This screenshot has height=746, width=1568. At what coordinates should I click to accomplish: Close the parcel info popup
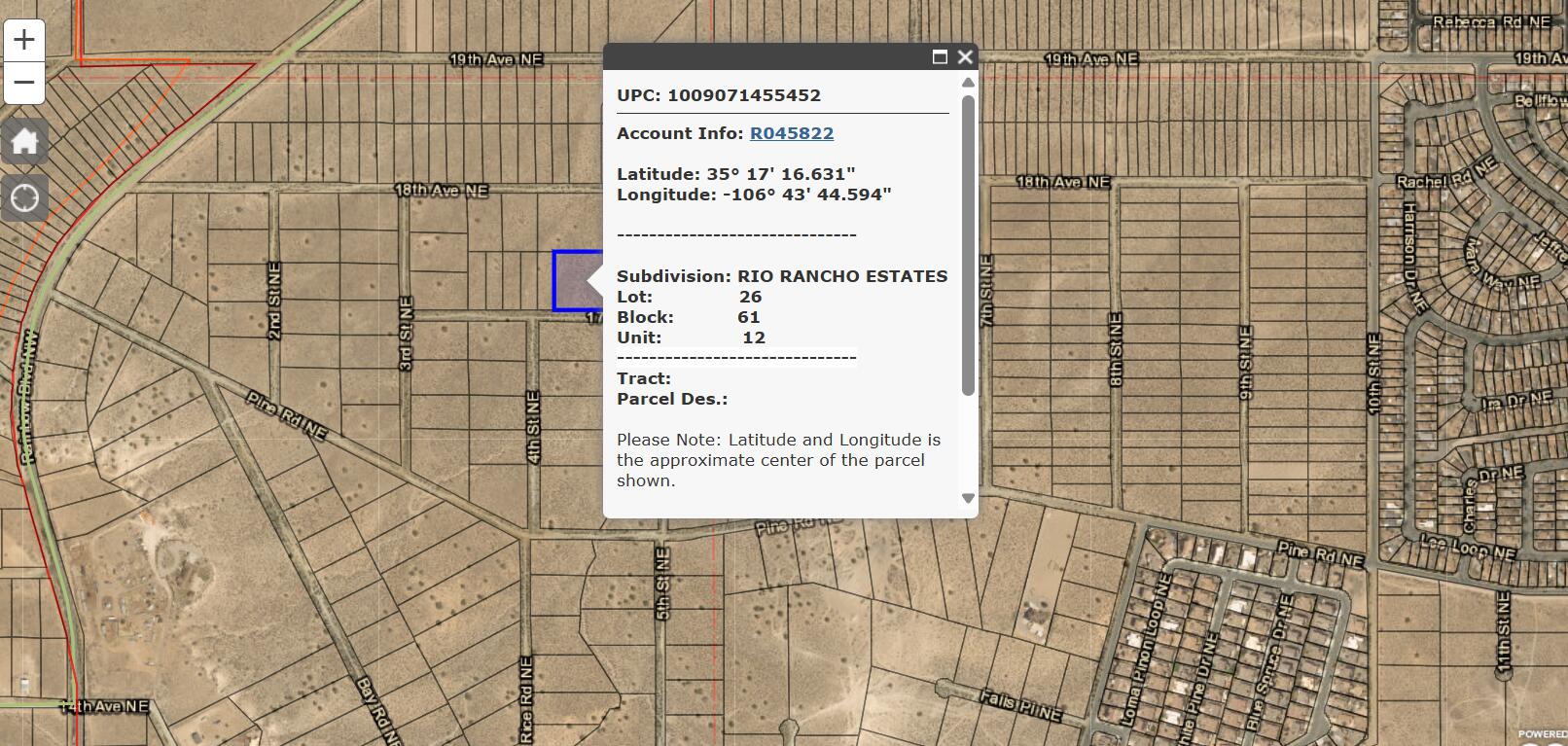click(x=965, y=57)
